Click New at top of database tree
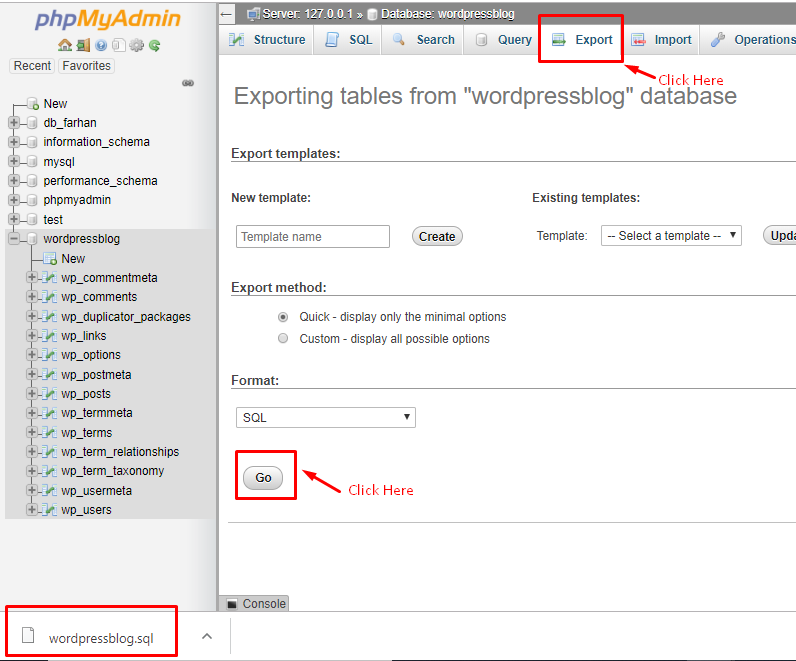 coord(55,104)
